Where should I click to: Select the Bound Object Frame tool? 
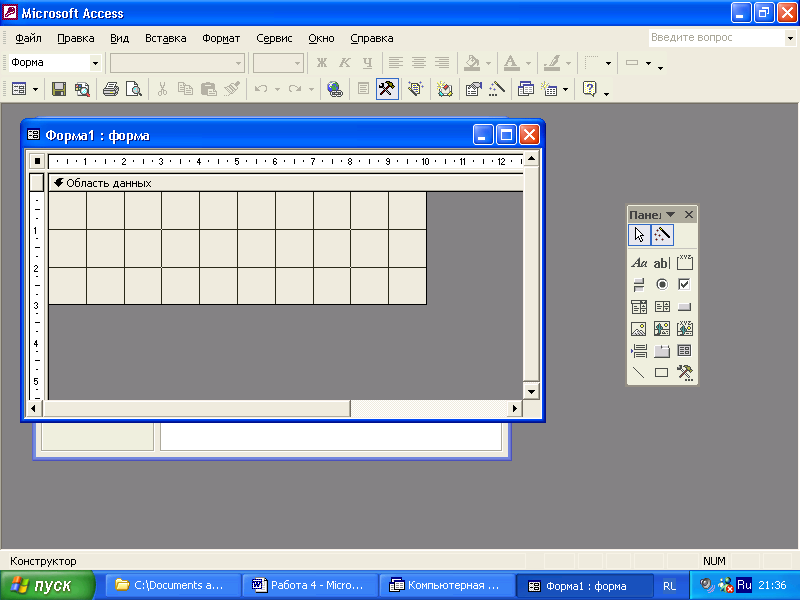(x=685, y=329)
